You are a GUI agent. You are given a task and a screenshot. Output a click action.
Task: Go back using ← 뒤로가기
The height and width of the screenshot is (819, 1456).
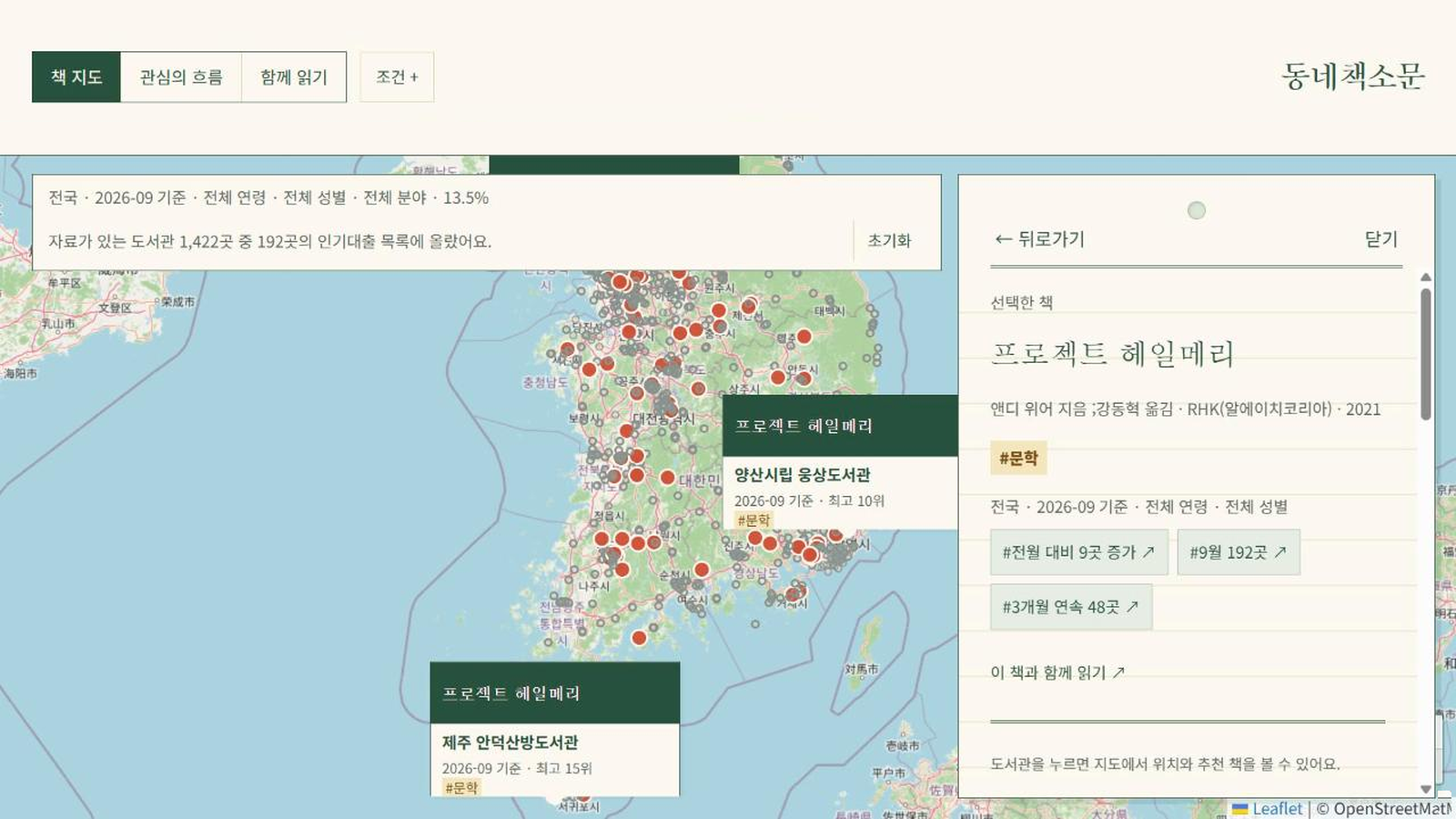1039,238
